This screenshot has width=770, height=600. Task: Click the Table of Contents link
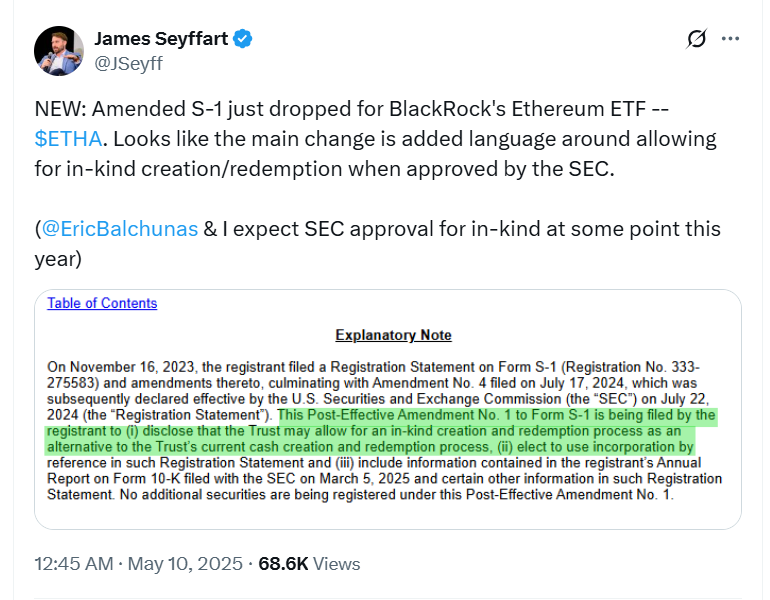click(102, 303)
